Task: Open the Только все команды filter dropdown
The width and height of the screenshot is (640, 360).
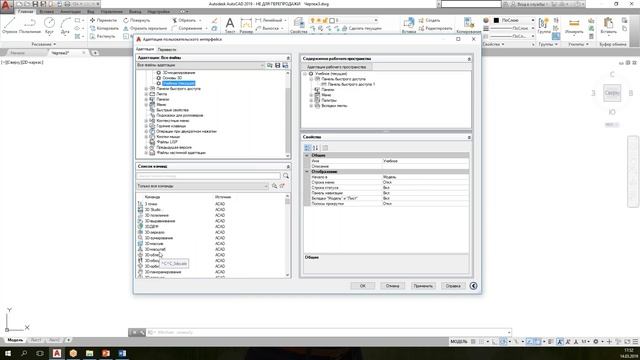Action: click(203, 186)
